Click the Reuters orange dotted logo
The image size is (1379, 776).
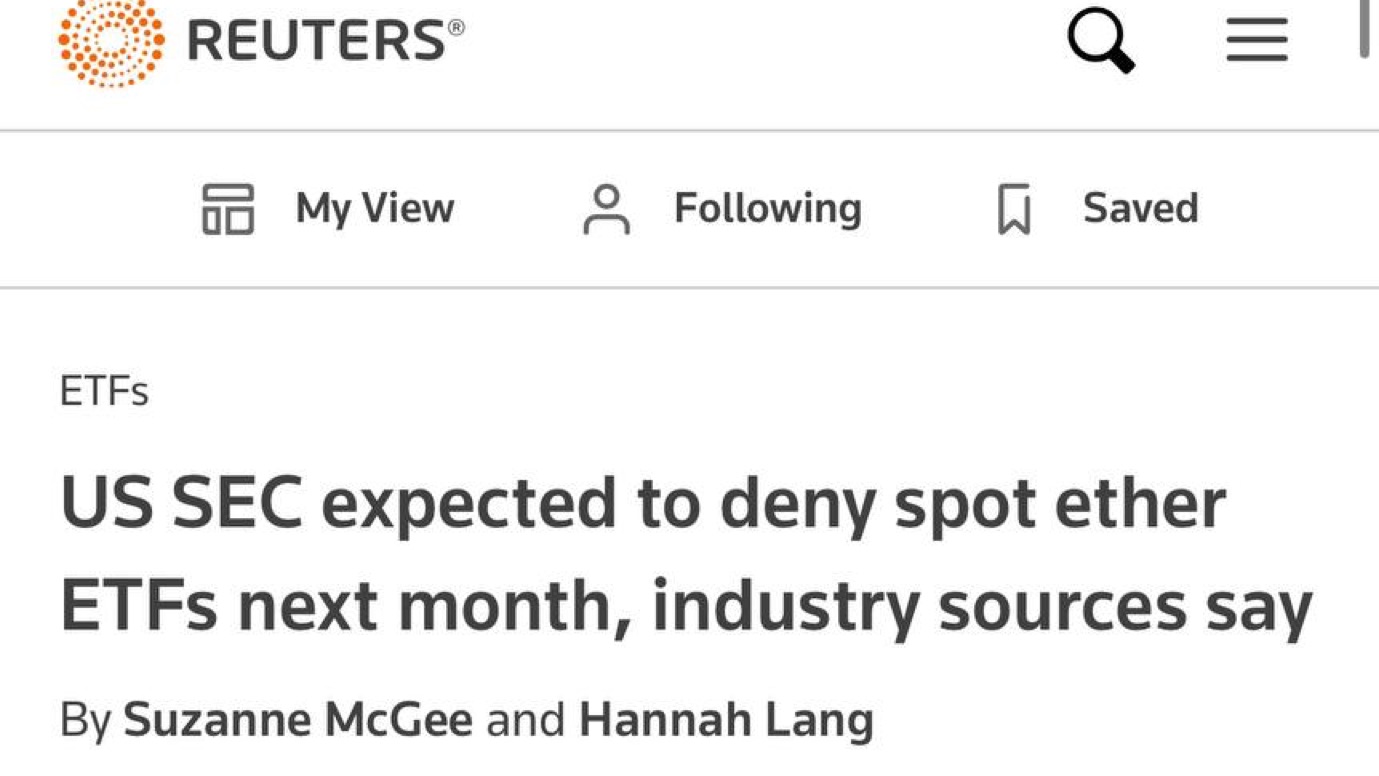click(x=111, y=40)
